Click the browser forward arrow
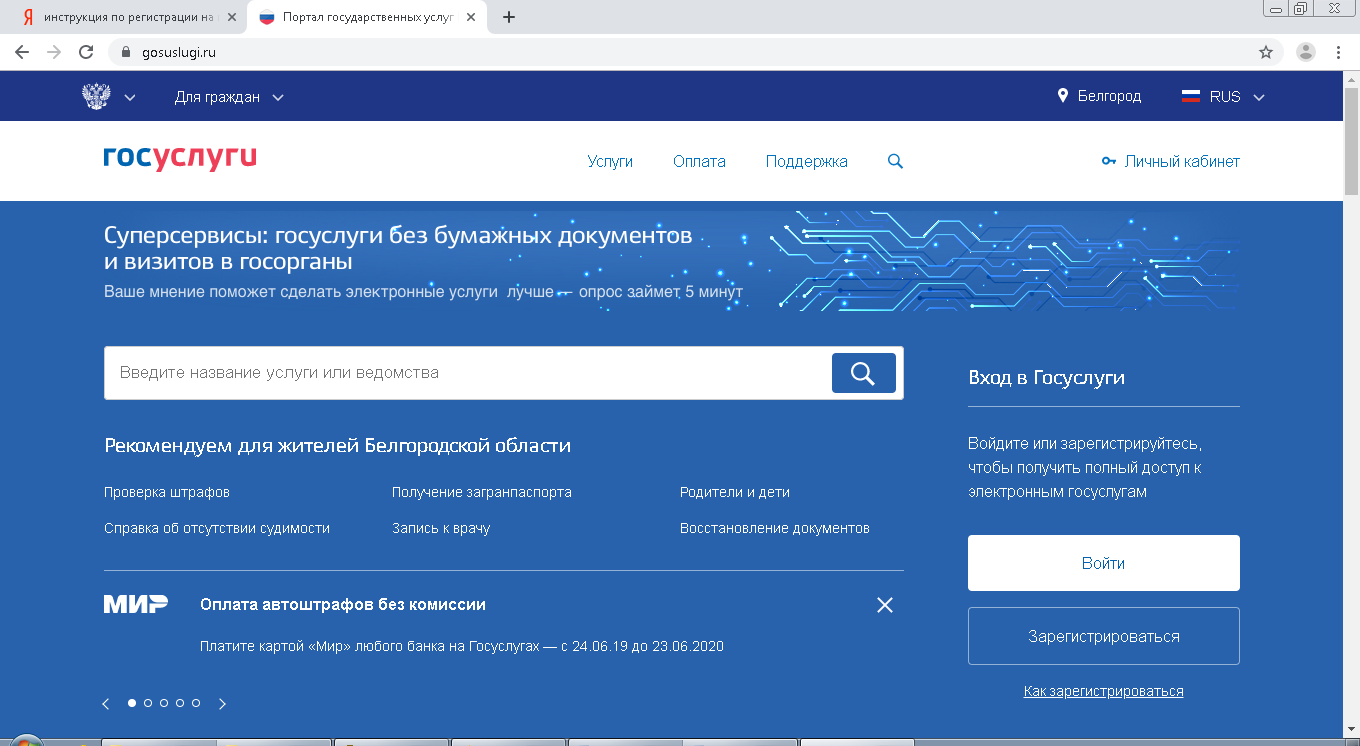The image size is (1360, 746). point(54,52)
